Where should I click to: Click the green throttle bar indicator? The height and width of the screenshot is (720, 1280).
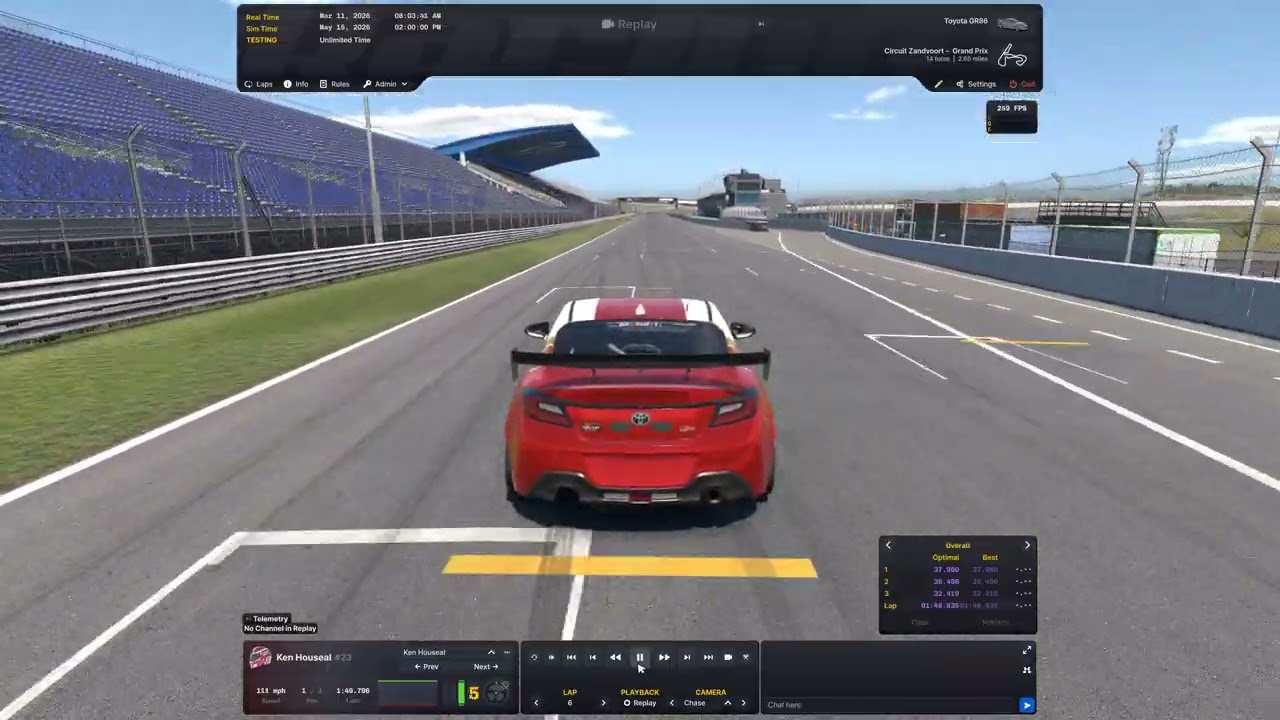461,693
